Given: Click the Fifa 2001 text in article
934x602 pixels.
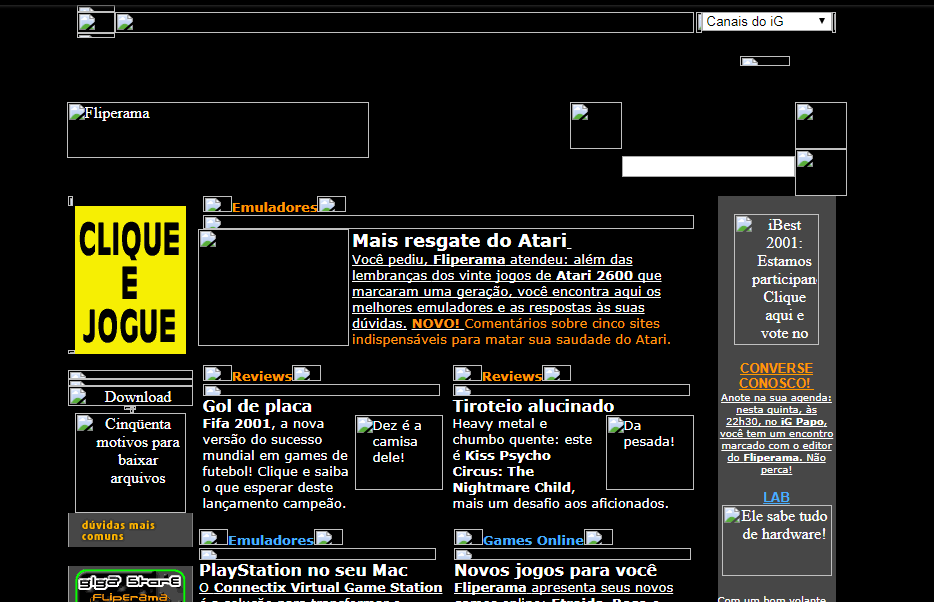Looking at the screenshot, I should [x=236, y=423].
